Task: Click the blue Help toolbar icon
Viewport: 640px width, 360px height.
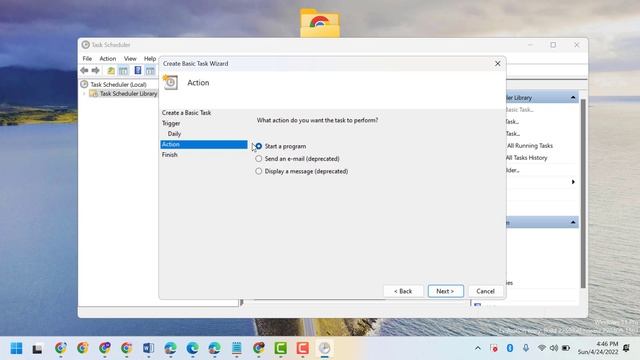Action: pos(138,71)
